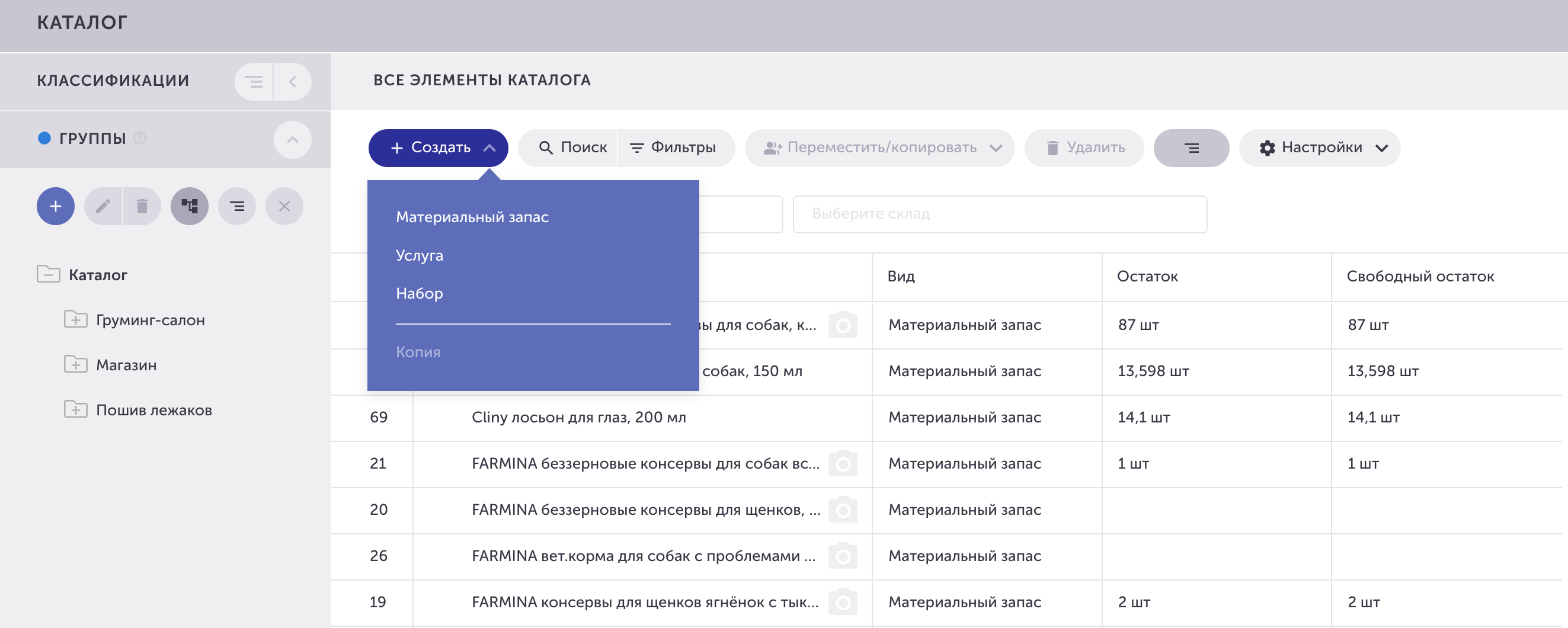Open the Выберите склад selector

(1000, 214)
